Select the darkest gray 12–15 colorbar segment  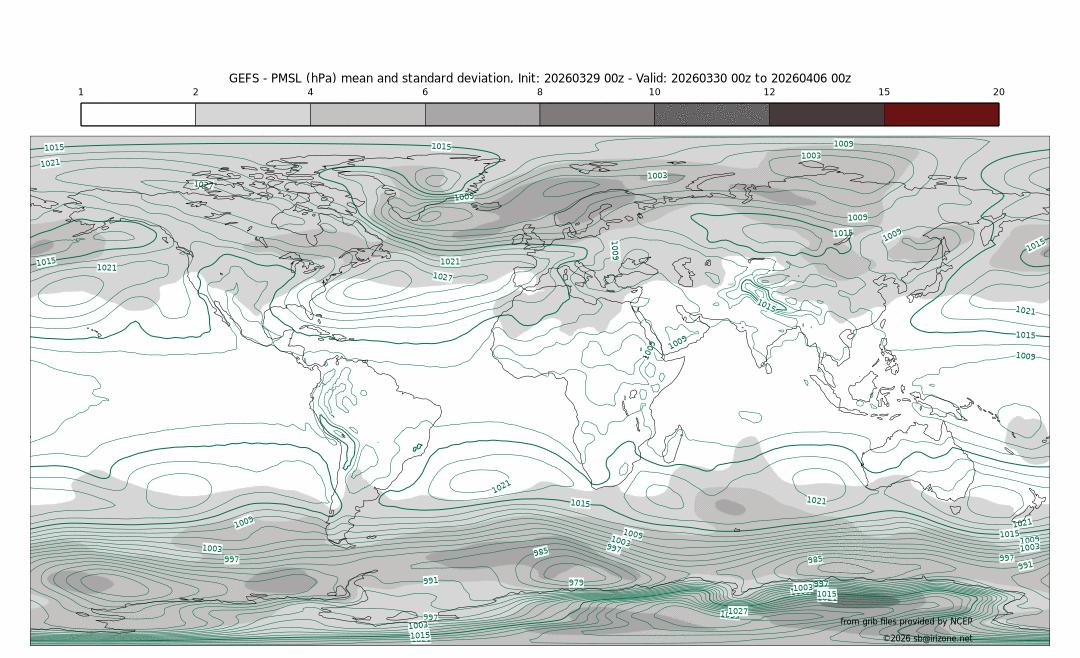tap(826, 114)
